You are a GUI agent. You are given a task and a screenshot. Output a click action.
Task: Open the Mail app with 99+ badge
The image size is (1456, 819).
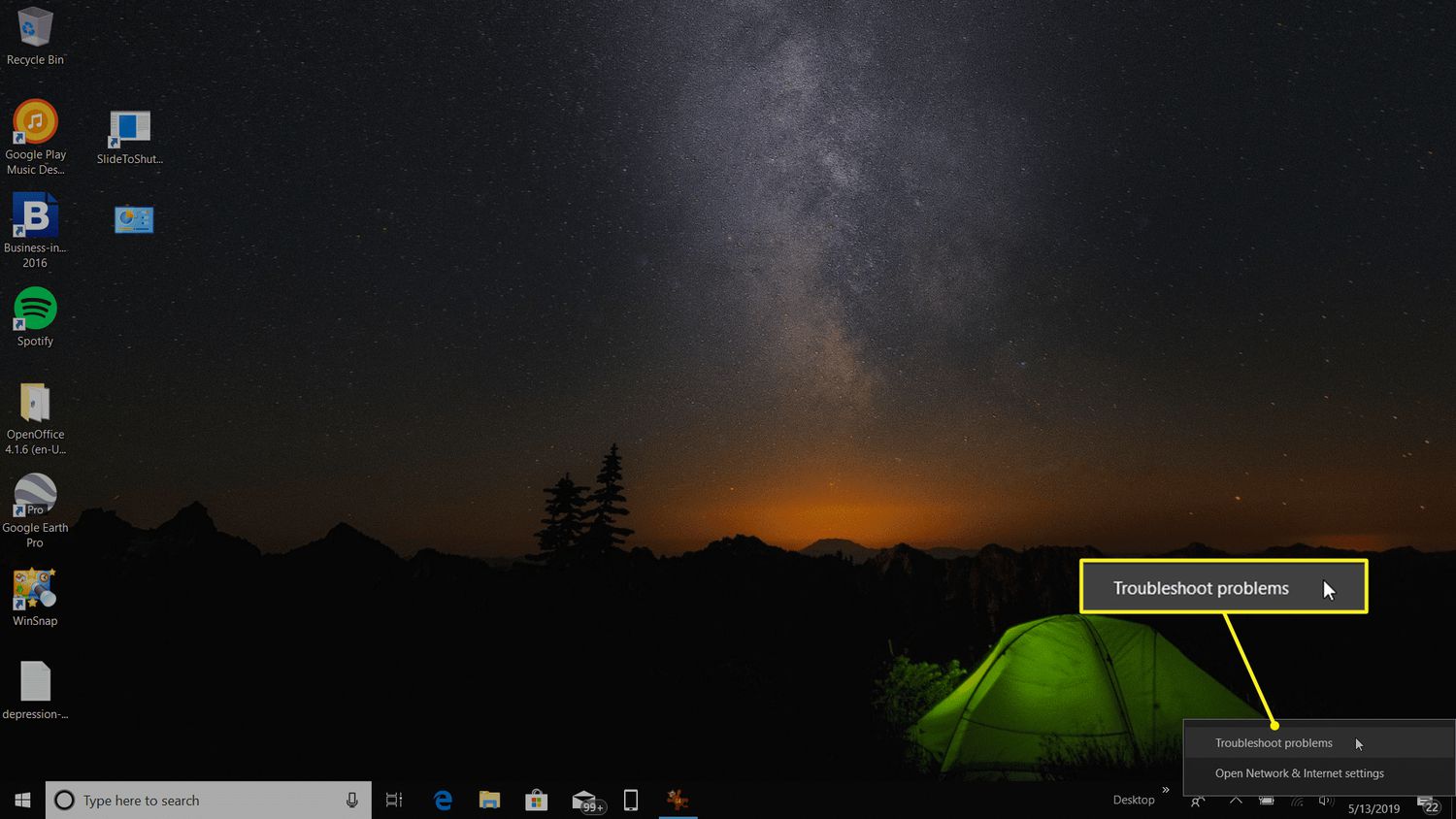coord(585,801)
